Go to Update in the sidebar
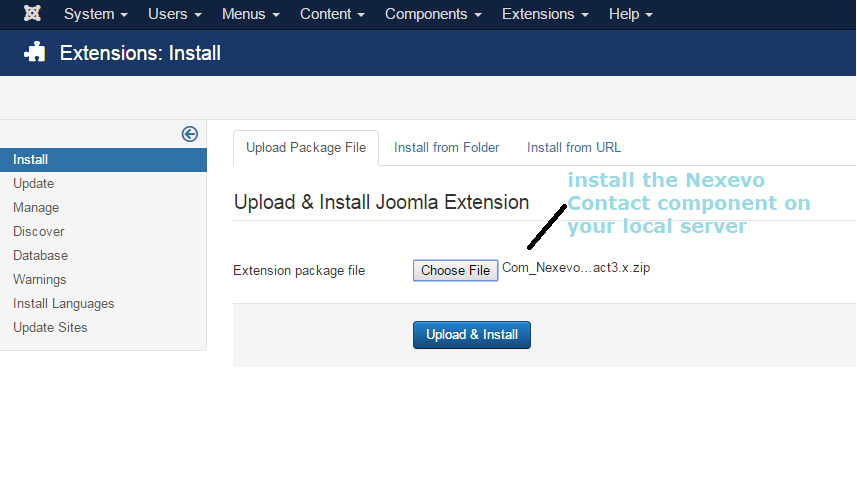The width and height of the screenshot is (857, 487). (x=33, y=184)
